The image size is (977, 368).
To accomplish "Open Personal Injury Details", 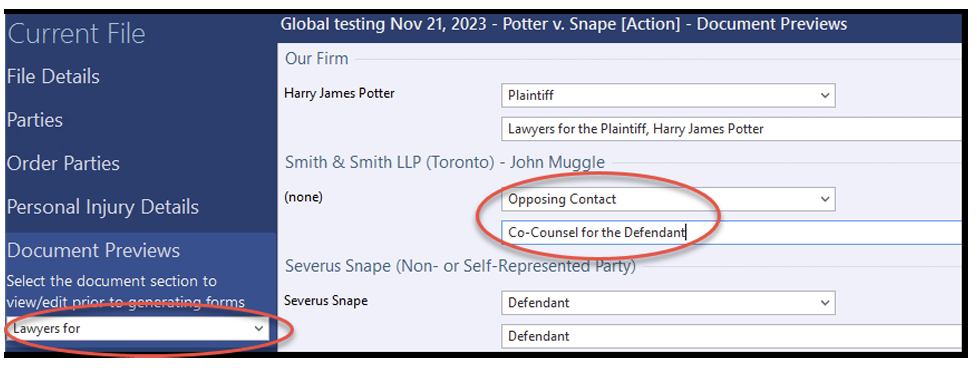I will tap(103, 207).
